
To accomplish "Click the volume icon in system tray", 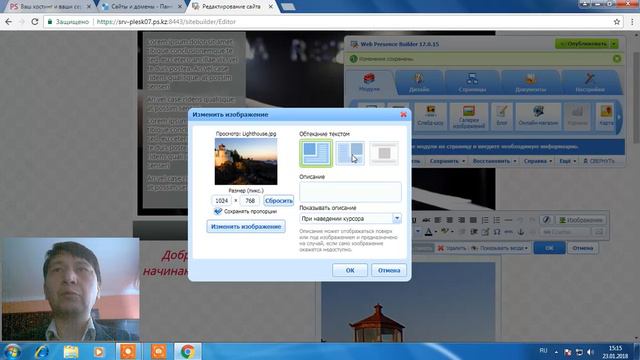I will (x=590, y=352).
